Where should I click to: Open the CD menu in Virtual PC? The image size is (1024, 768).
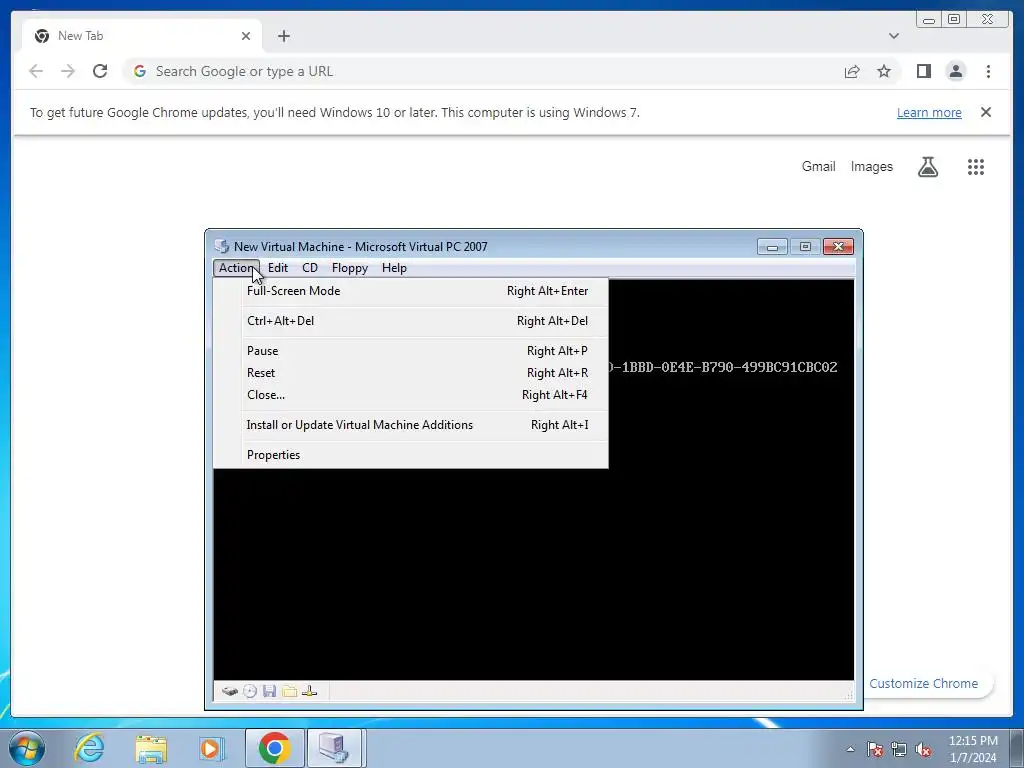click(310, 268)
